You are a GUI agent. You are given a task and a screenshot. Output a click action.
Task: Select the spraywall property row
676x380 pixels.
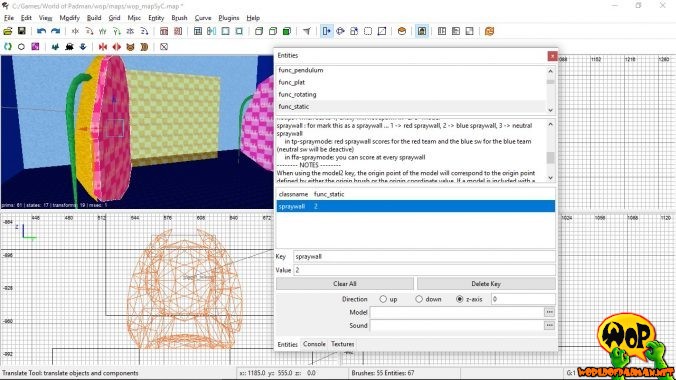(416, 206)
